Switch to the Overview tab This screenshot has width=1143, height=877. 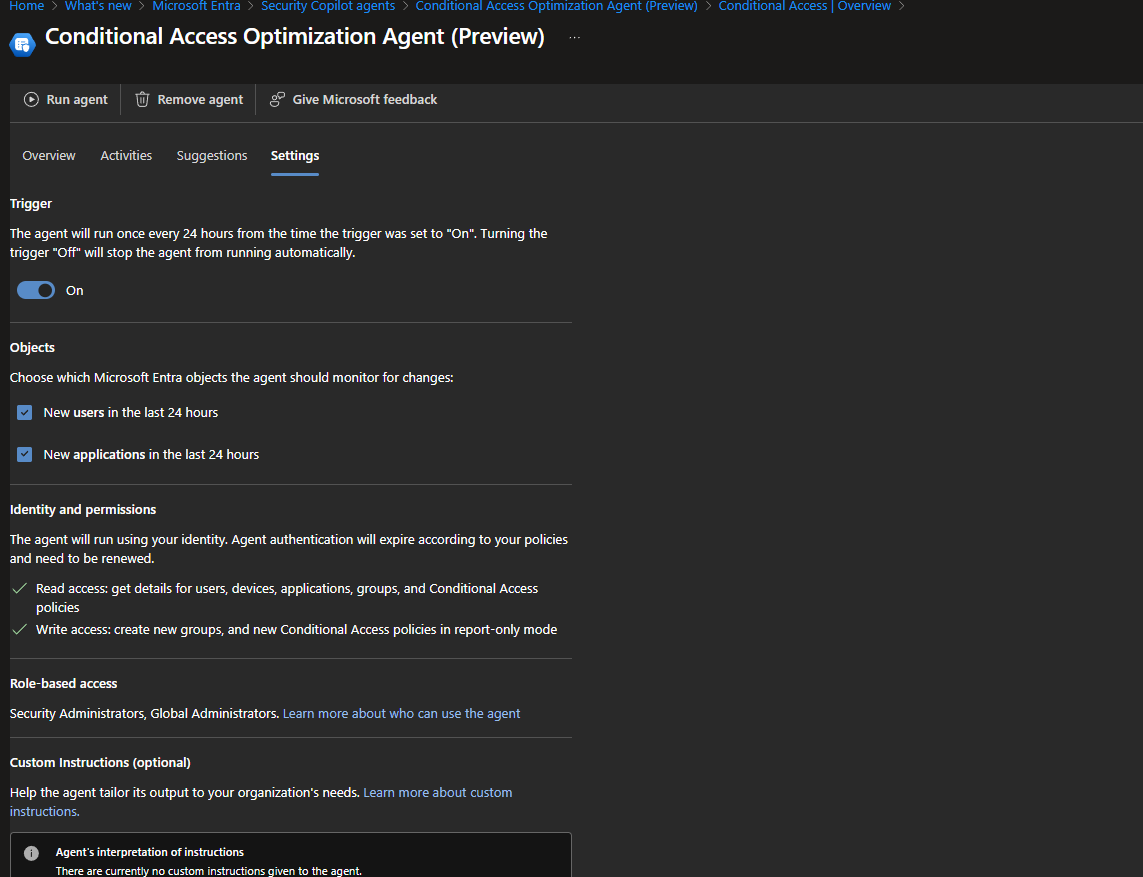(48, 155)
